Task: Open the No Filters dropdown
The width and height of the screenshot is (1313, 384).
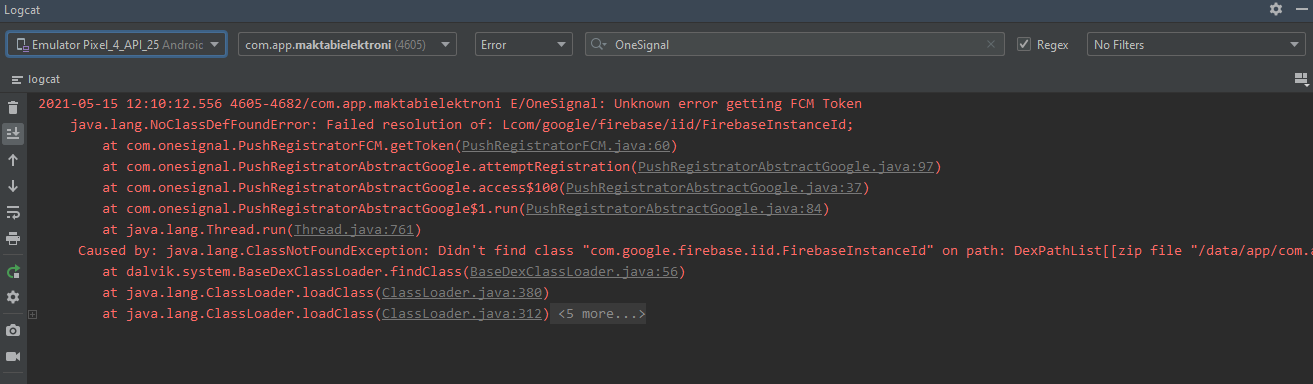Action: 1195,44
